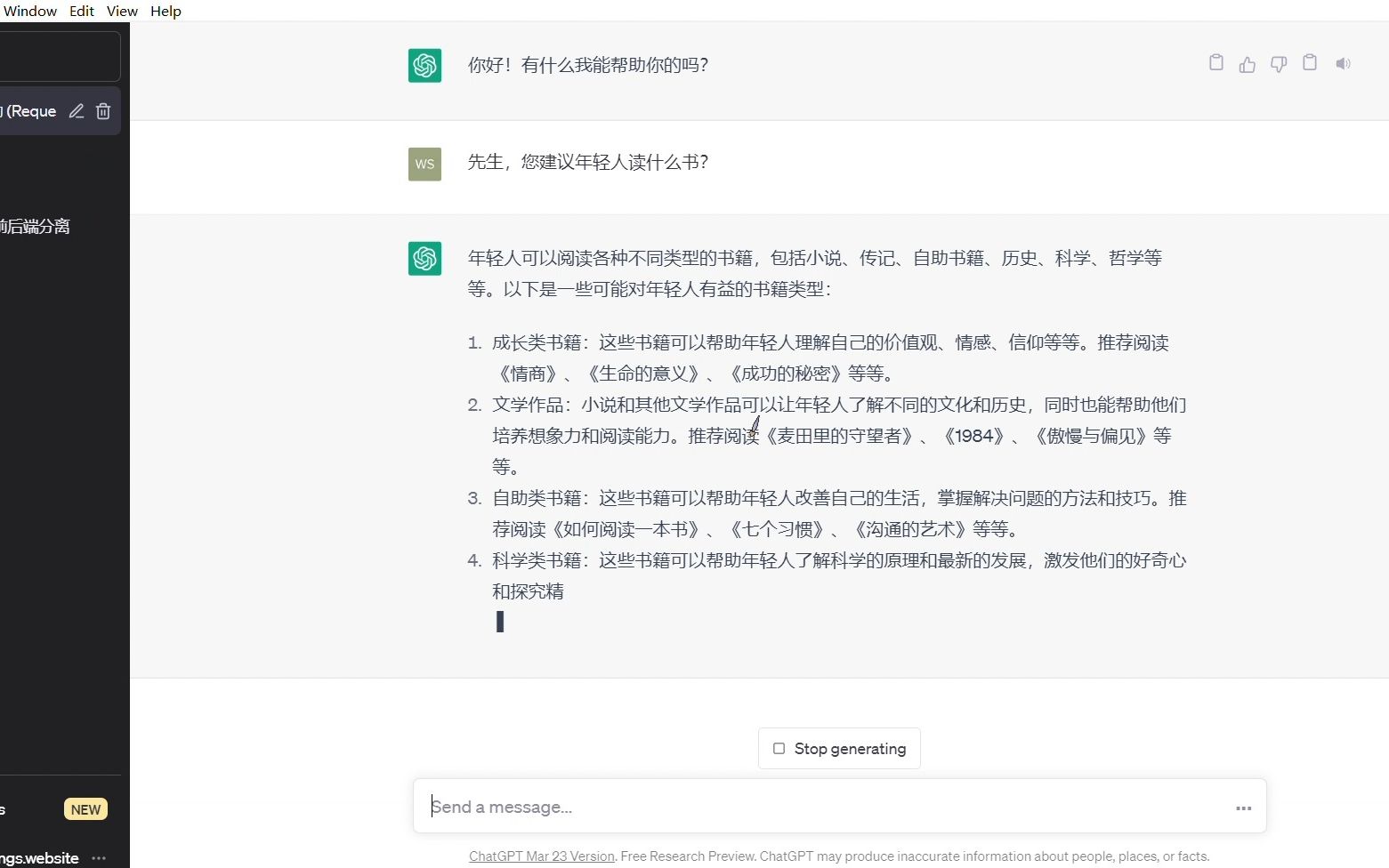Open the View menu
The height and width of the screenshot is (868, 1389).
tap(121, 11)
